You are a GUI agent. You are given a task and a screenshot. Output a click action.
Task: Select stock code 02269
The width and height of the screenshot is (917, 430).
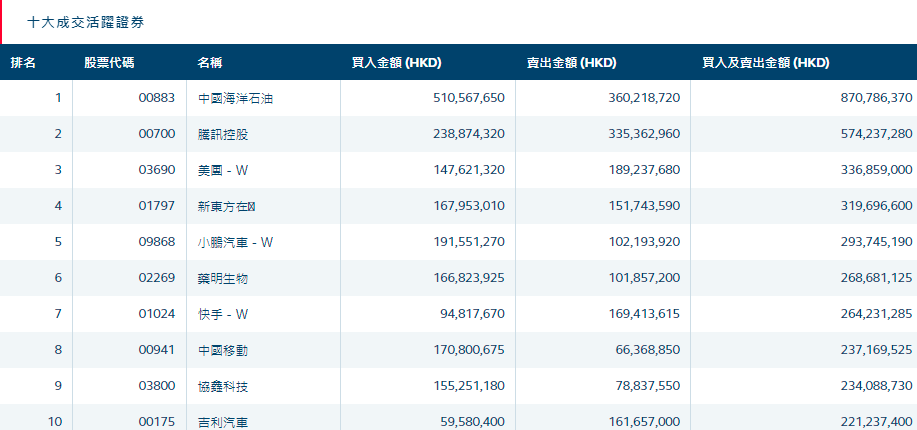tap(157, 278)
